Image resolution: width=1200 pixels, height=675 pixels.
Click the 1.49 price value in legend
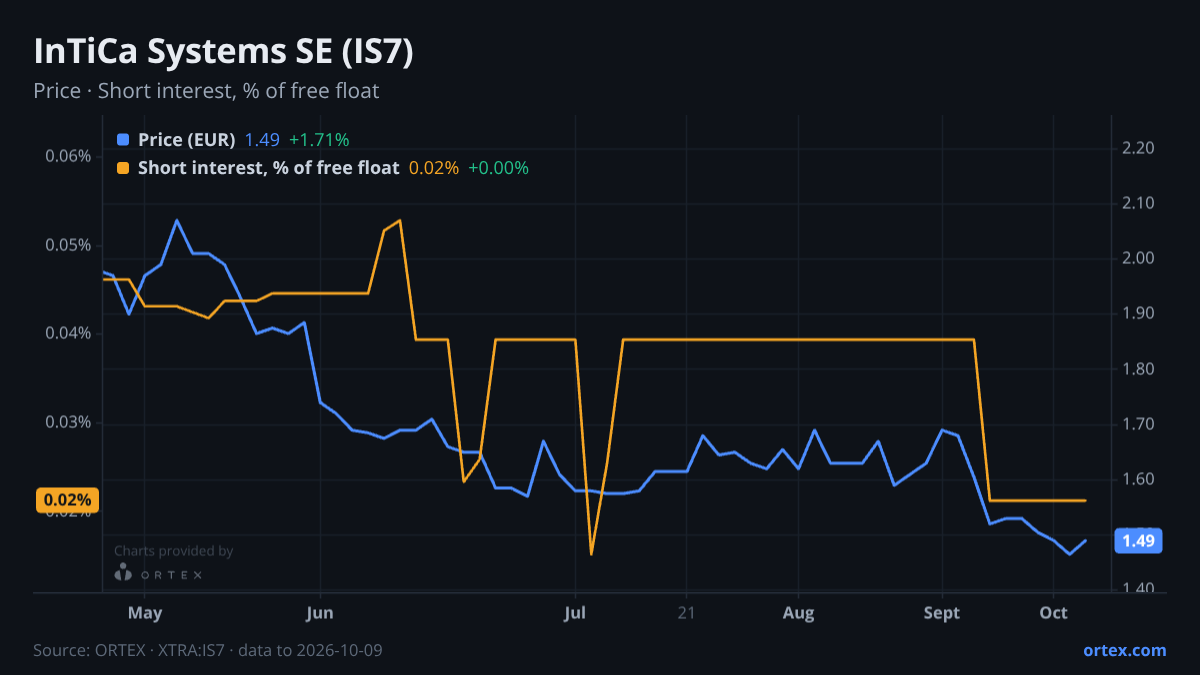coord(262,140)
